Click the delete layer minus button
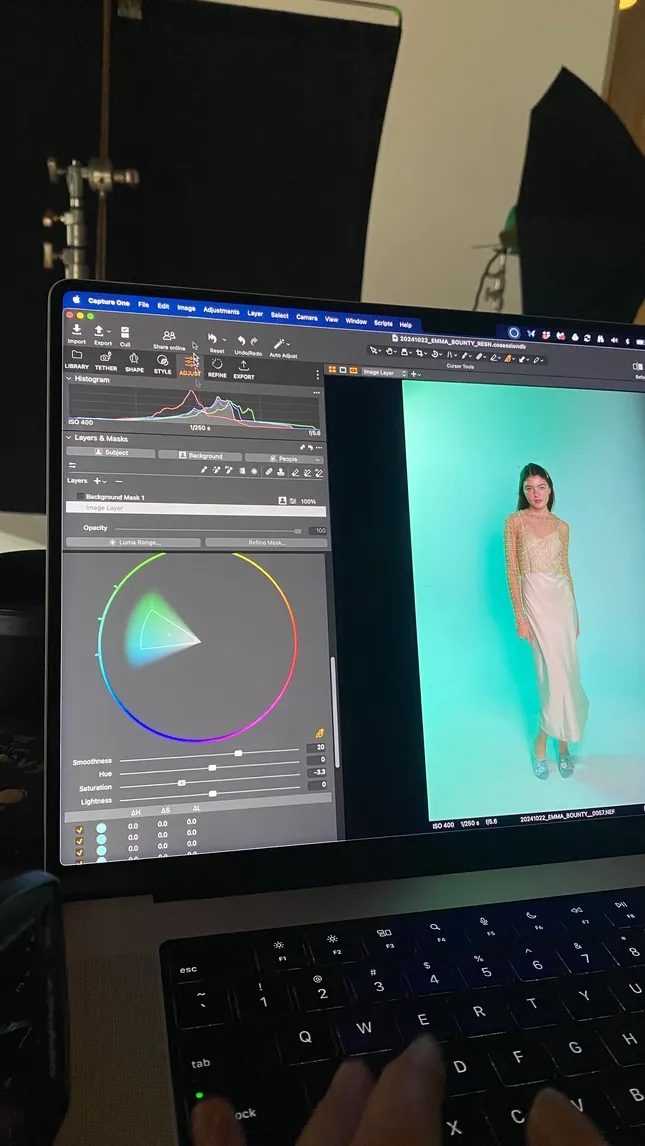Screen dimensions: 645x1146 click(118, 482)
